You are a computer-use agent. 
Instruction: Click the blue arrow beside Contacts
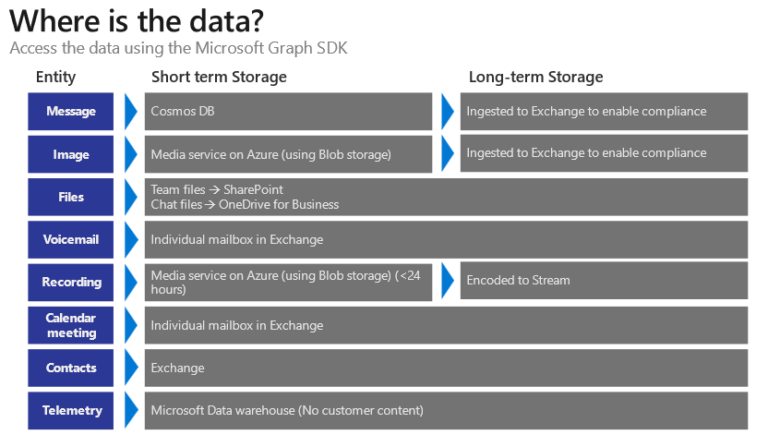(130, 368)
